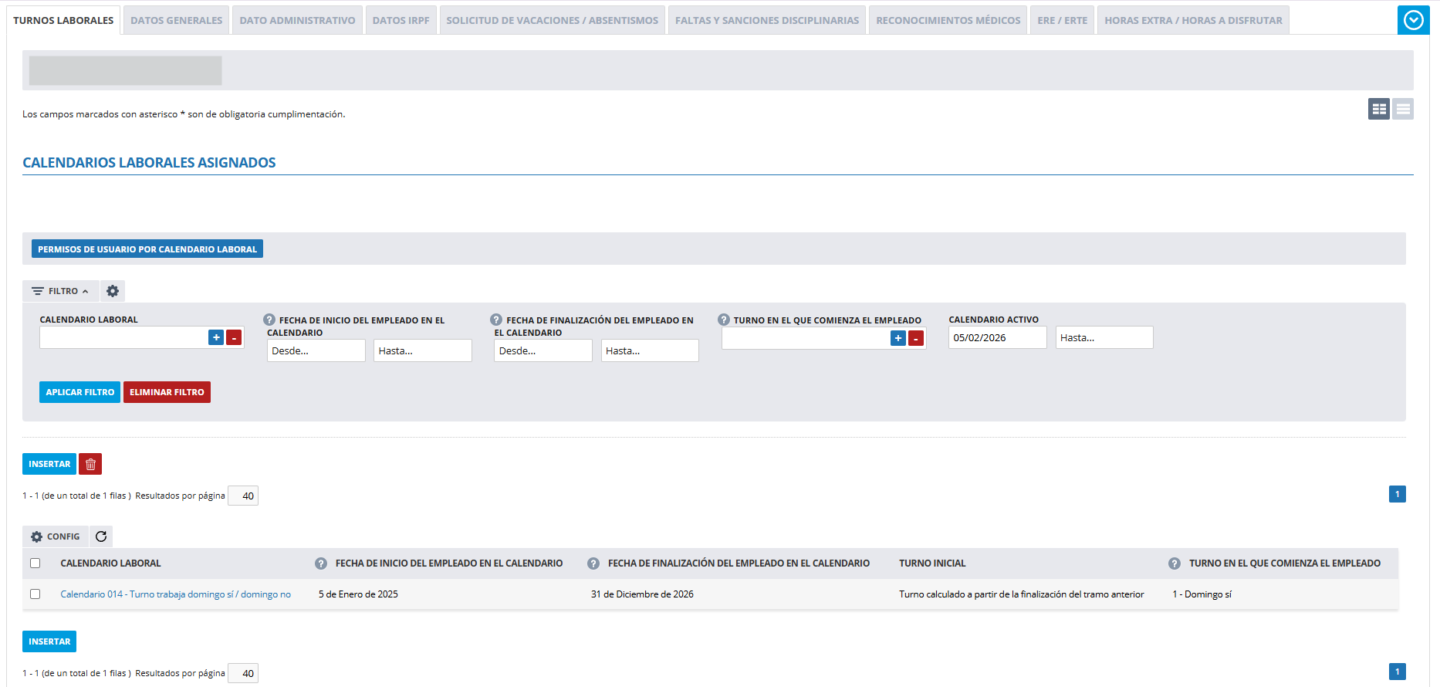The height and width of the screenshot is (687, 1440).
Task: Click the red trash delete icon
Action: click(x=90, y=464)
